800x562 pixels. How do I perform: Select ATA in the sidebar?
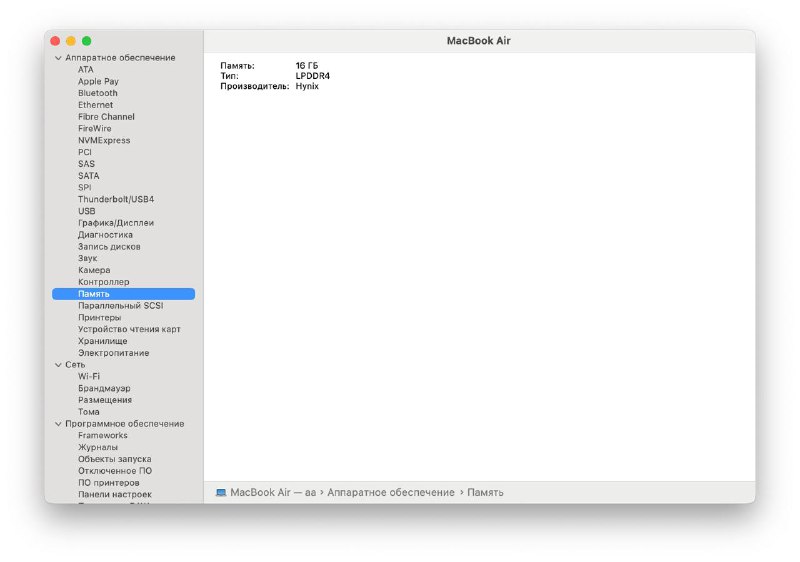[x=86, y=69]
